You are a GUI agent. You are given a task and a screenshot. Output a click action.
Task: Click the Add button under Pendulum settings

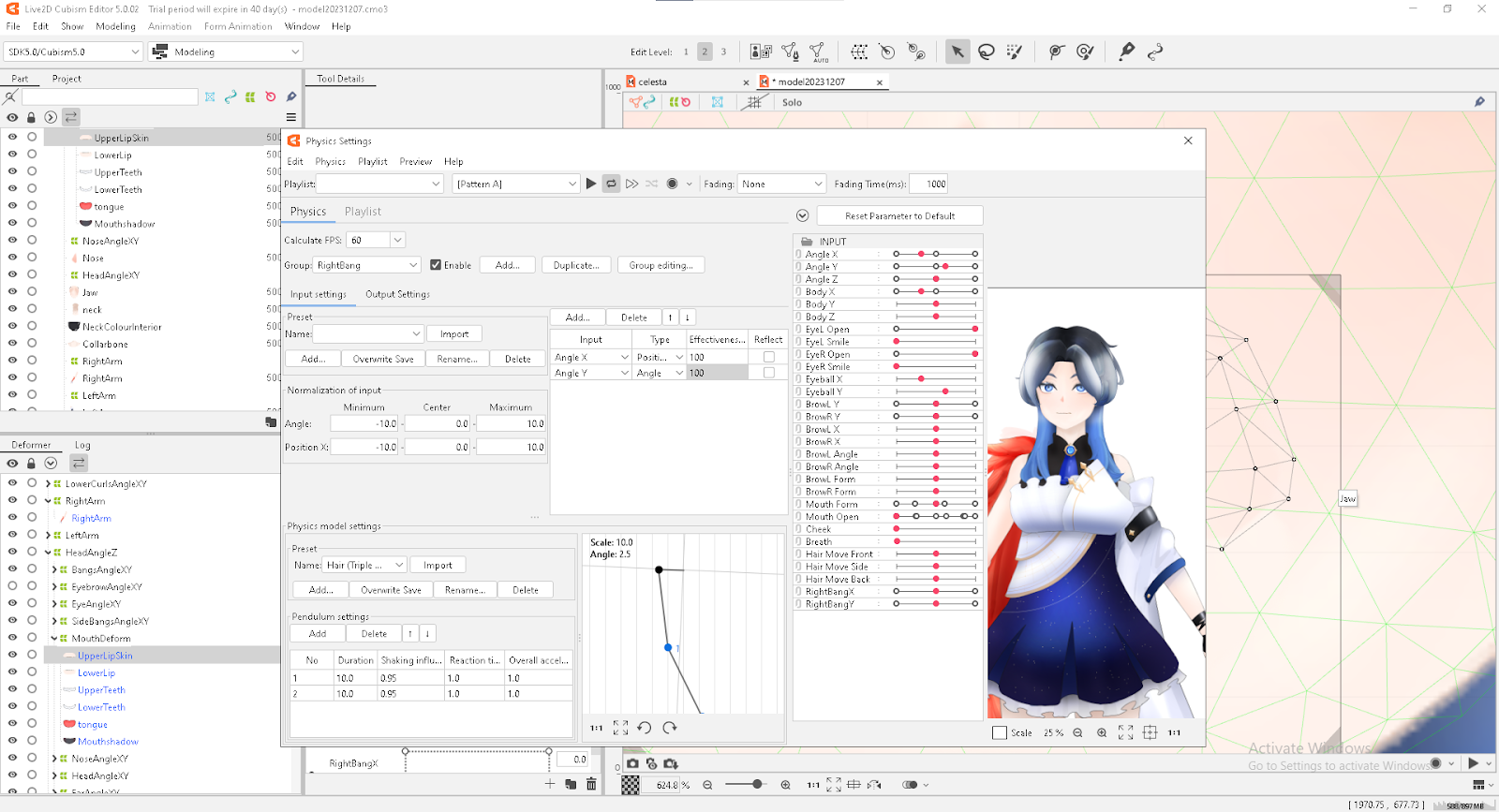coord(318,633)
